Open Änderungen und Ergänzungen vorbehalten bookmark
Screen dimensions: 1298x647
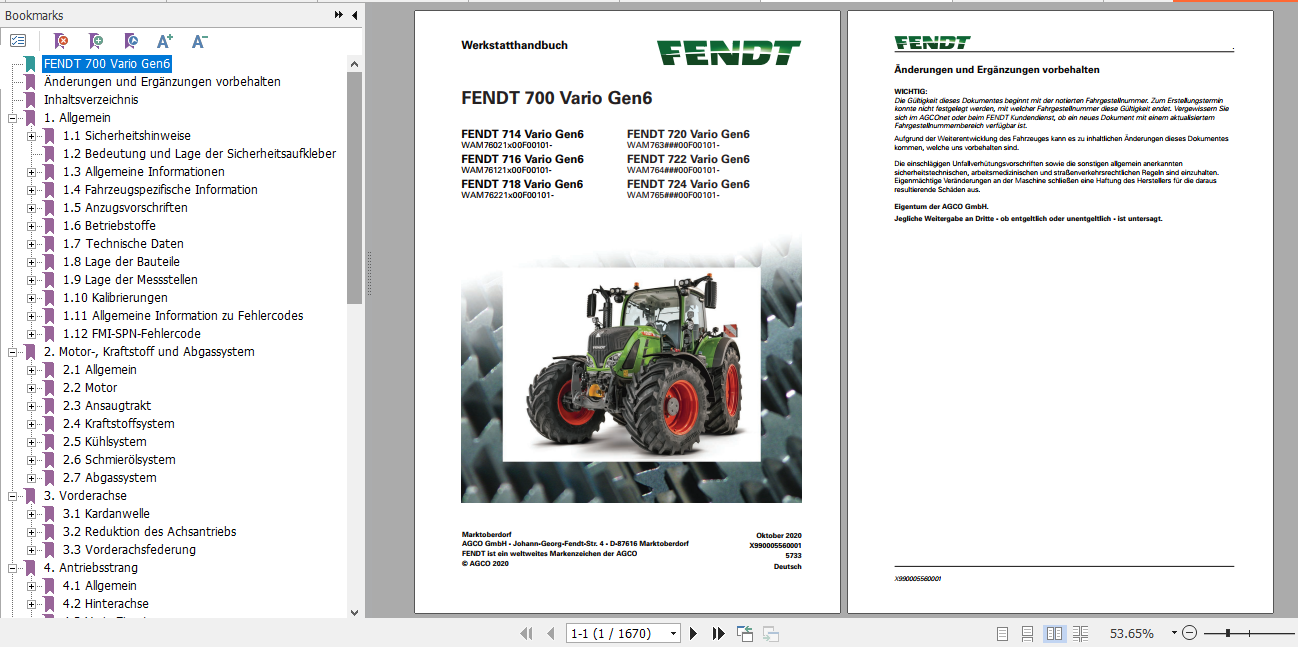pos(162,82)
